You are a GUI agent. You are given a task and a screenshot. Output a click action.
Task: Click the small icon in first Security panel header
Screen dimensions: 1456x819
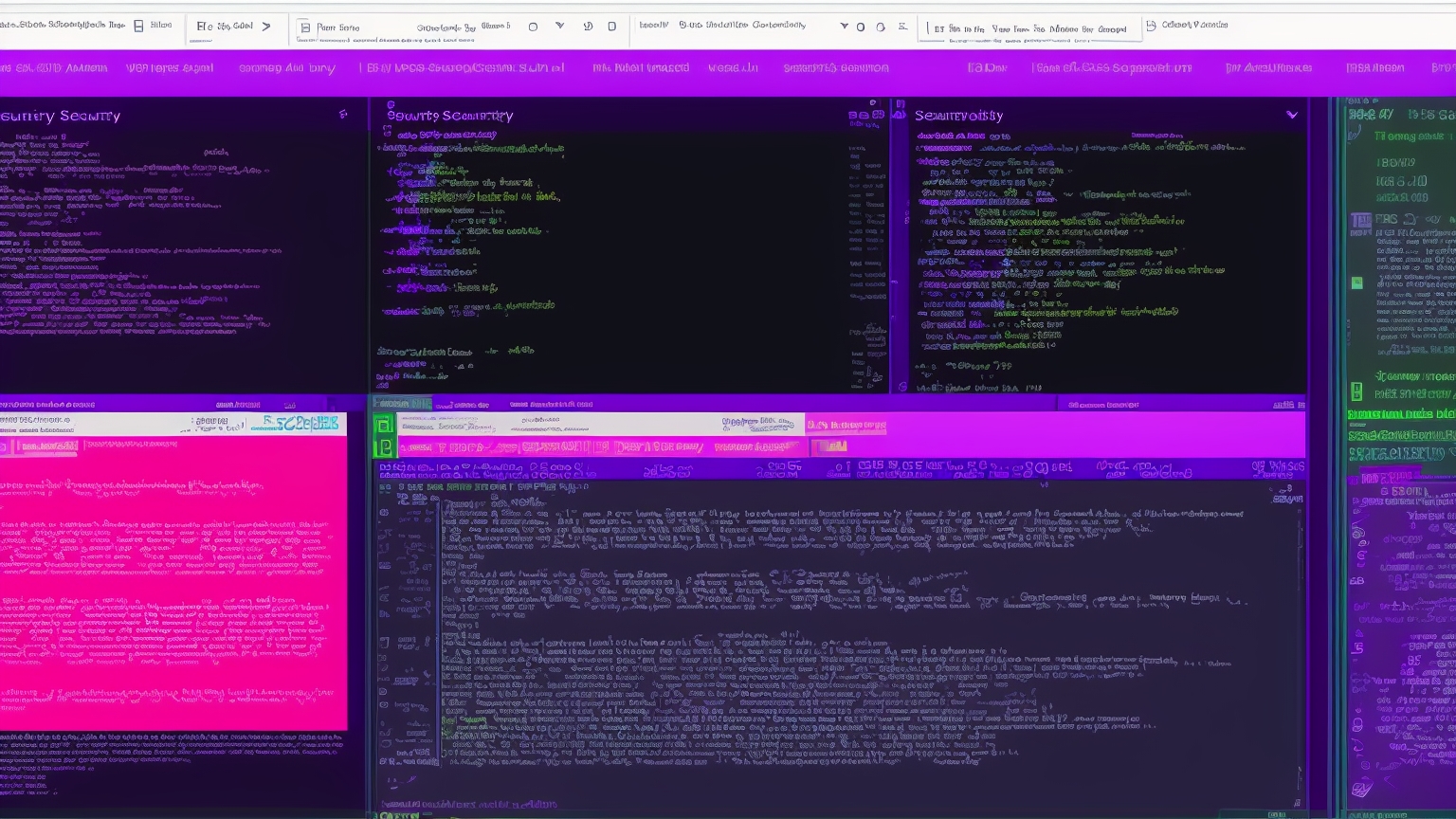tap(343, 115)
